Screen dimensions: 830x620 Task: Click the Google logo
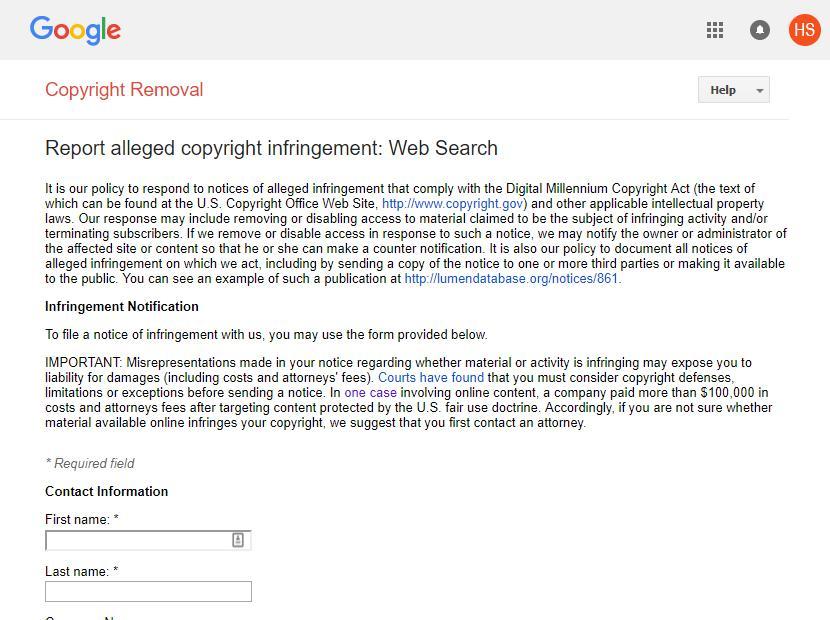(x=75, y=30)
